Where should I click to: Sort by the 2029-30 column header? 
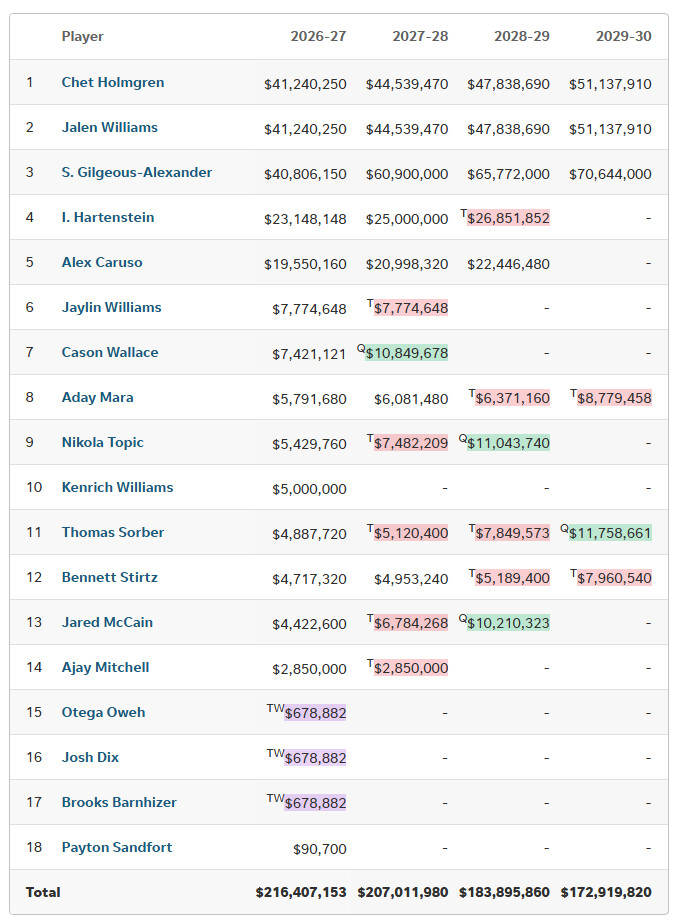(624, 36)
